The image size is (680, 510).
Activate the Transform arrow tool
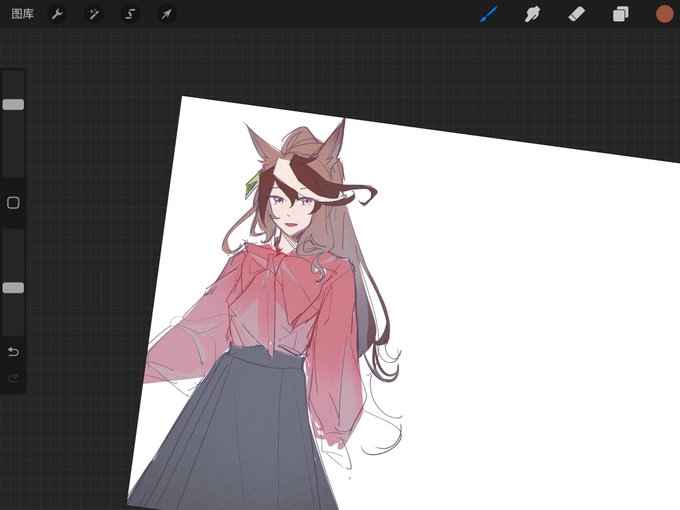point(167,14)
